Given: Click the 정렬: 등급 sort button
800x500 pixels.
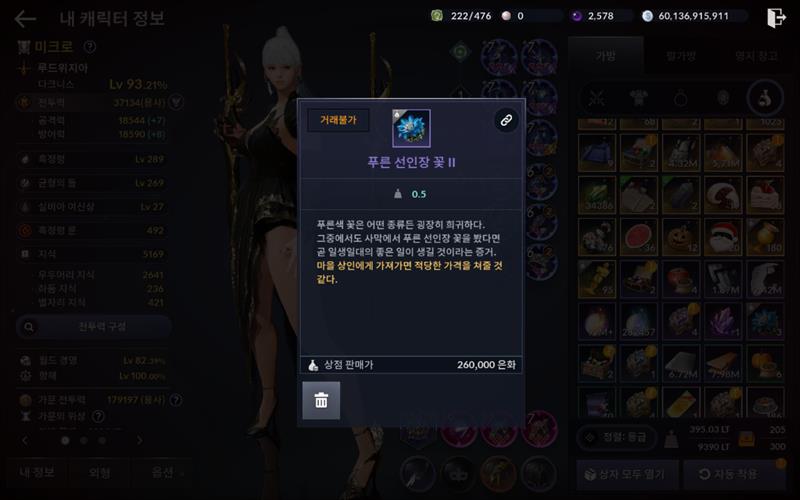Looking at the screenshot, I should click(x=617, y=437).
